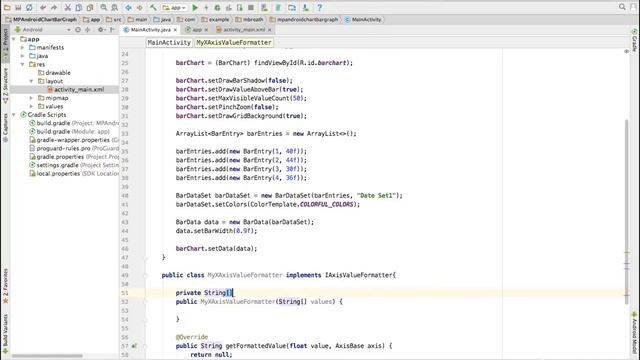Image resolution: width=640 pixels, height=360 pixels.
Task: Click the Cut scissors icon
Action: 68,7
